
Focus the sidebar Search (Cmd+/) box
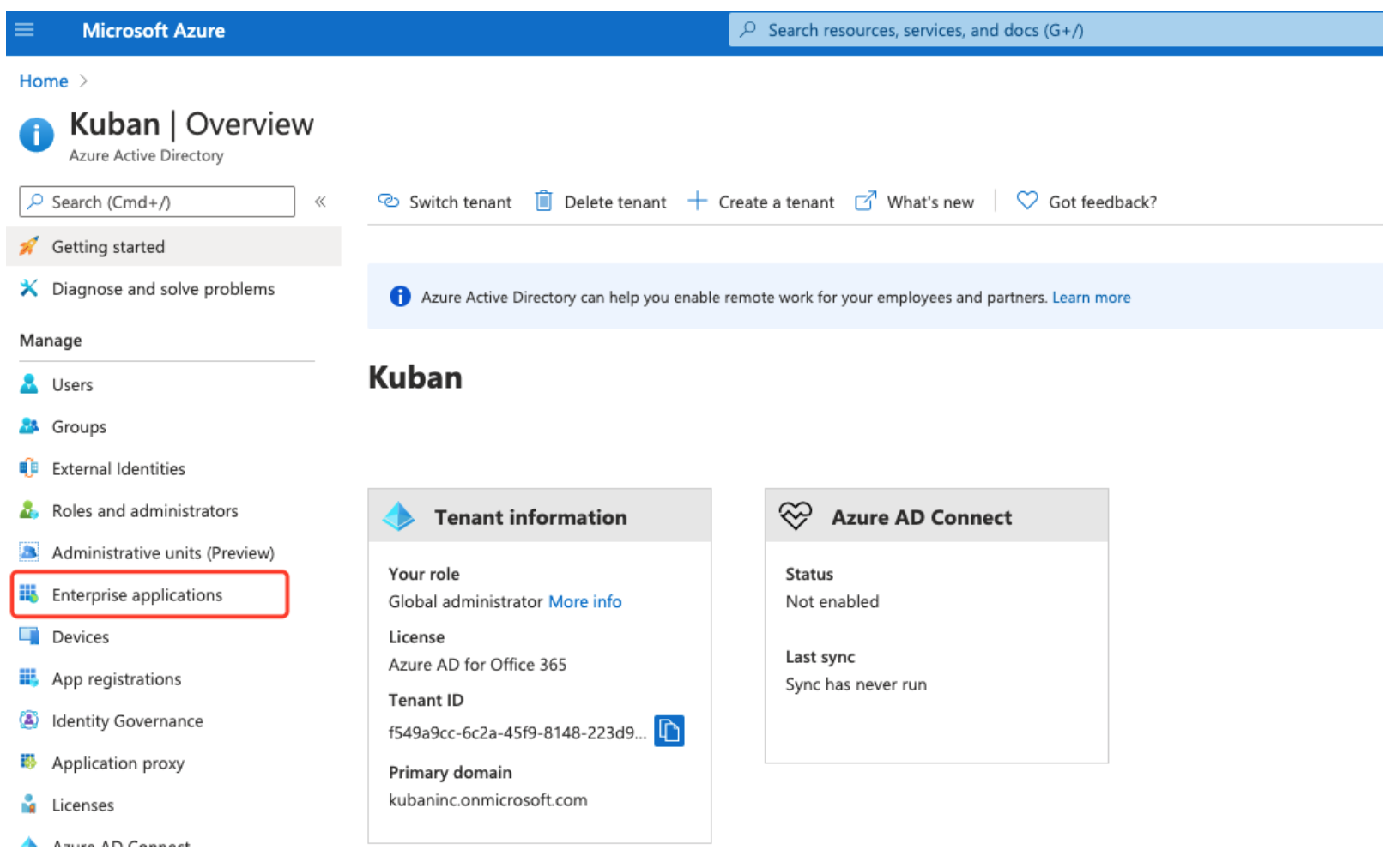(157, 202)
